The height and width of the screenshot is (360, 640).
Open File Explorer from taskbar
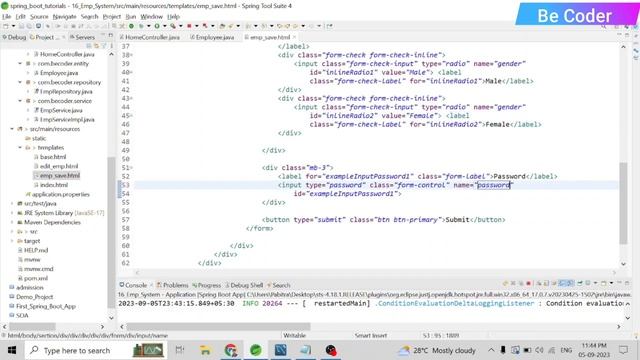pos(205,350)
